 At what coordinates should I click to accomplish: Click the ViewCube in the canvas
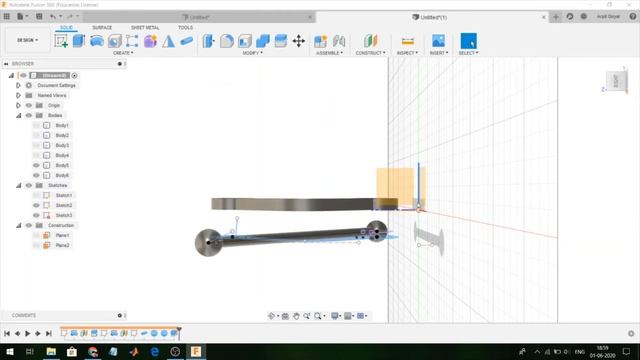point(616,81)
